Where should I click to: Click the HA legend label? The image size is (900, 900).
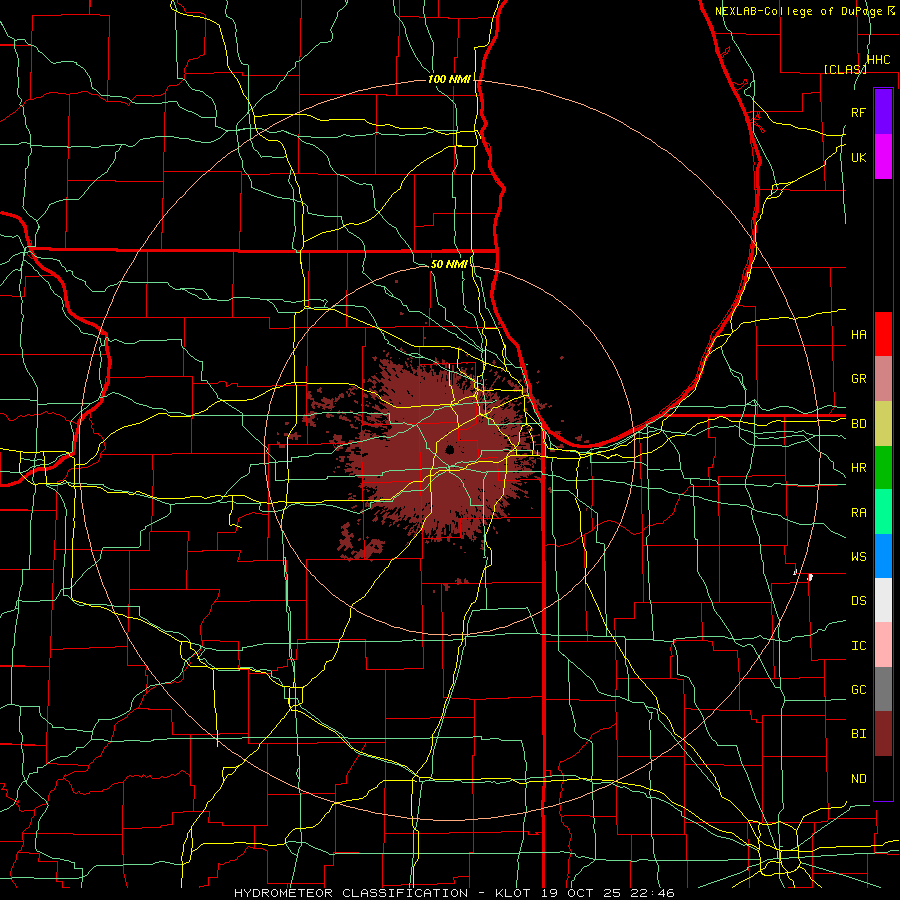pyautogui.click(x=858, y=335)
